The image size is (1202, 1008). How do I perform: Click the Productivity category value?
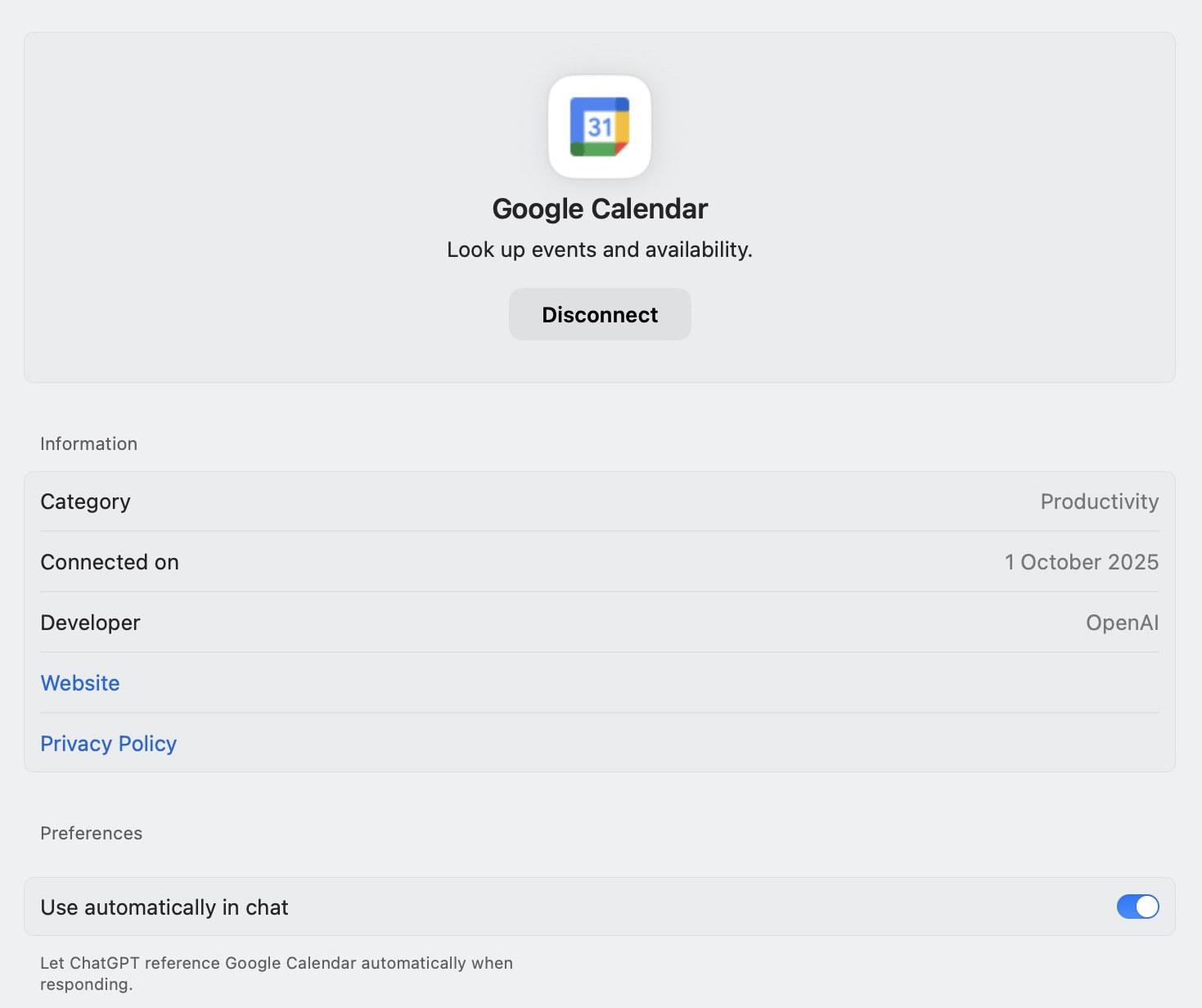tap(1099, 502)
